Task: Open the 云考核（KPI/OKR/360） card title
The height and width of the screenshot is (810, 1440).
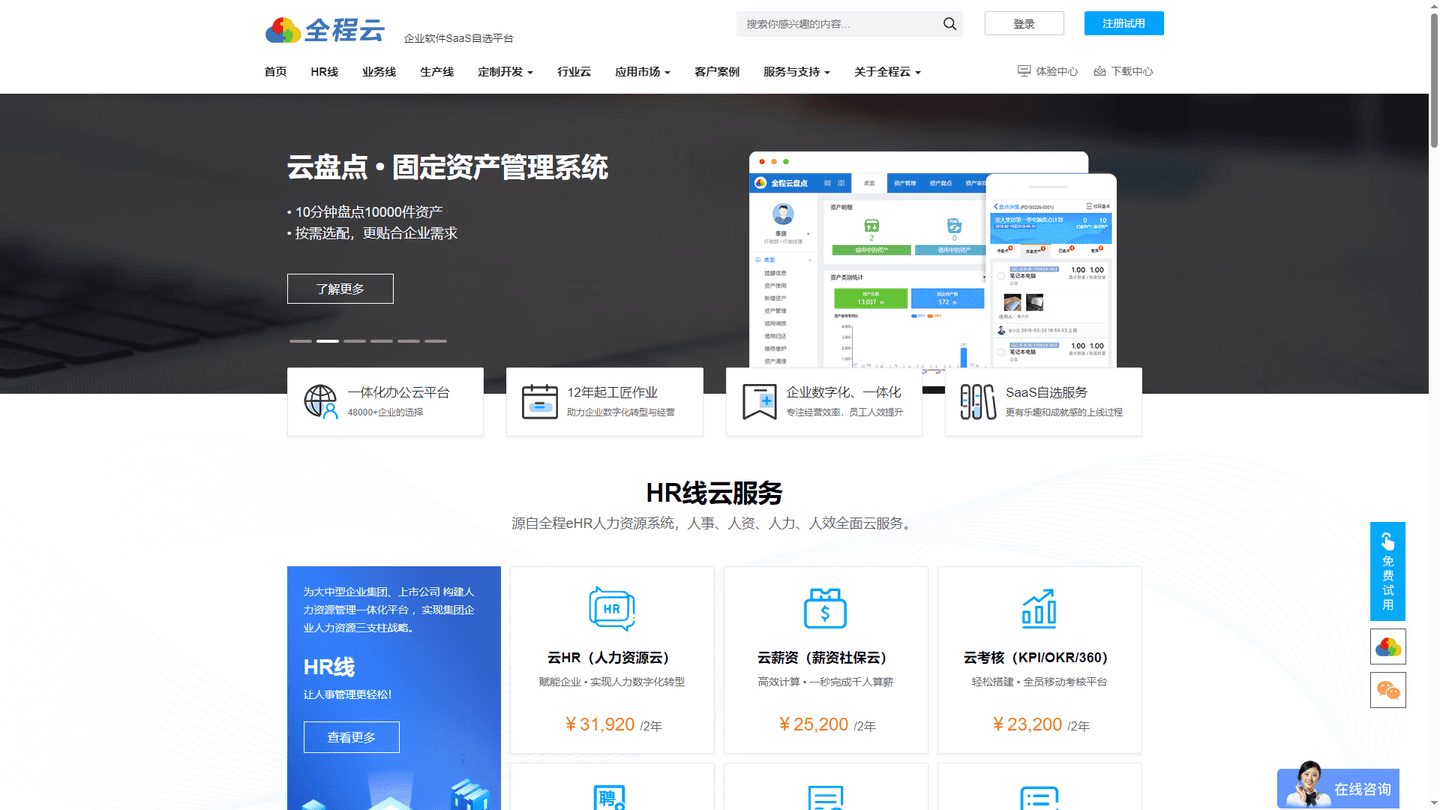Action: point(1039,658)
